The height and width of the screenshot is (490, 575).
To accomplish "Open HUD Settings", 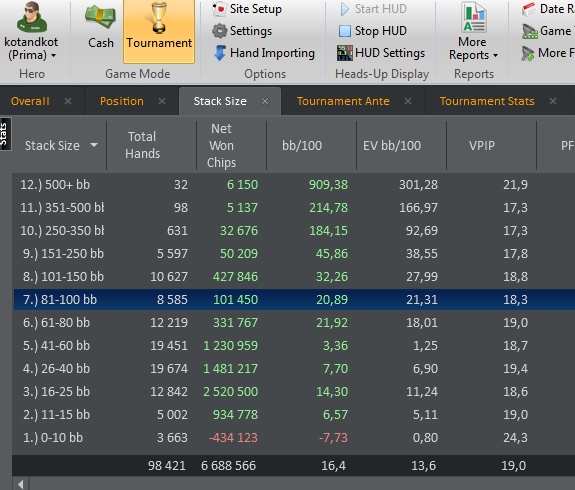I will (381, 53).
